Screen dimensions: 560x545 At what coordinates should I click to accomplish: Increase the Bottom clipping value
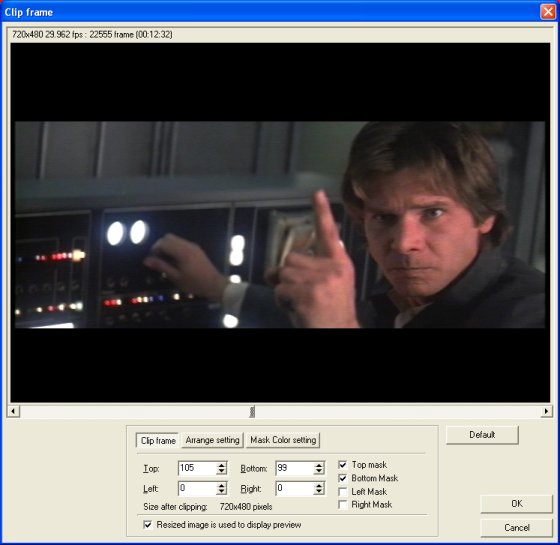(319, 465)
